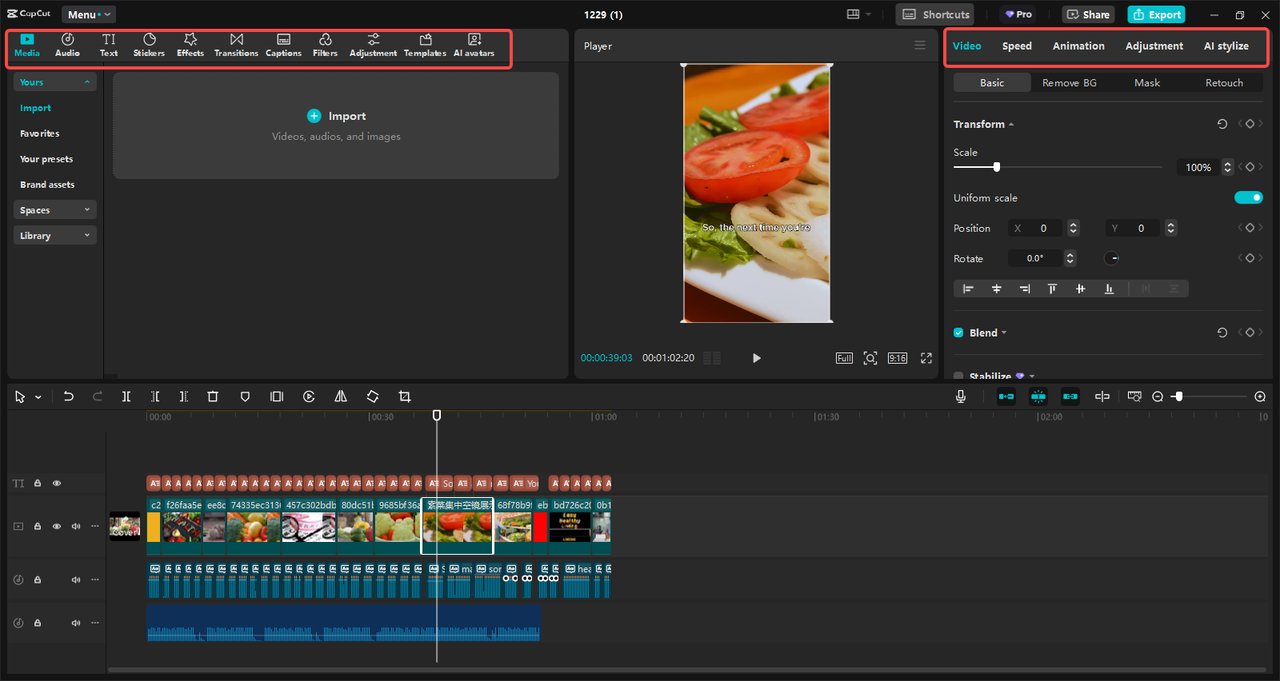
Task: Switch to the Speed tab
Action: (x=1017, y=46)
